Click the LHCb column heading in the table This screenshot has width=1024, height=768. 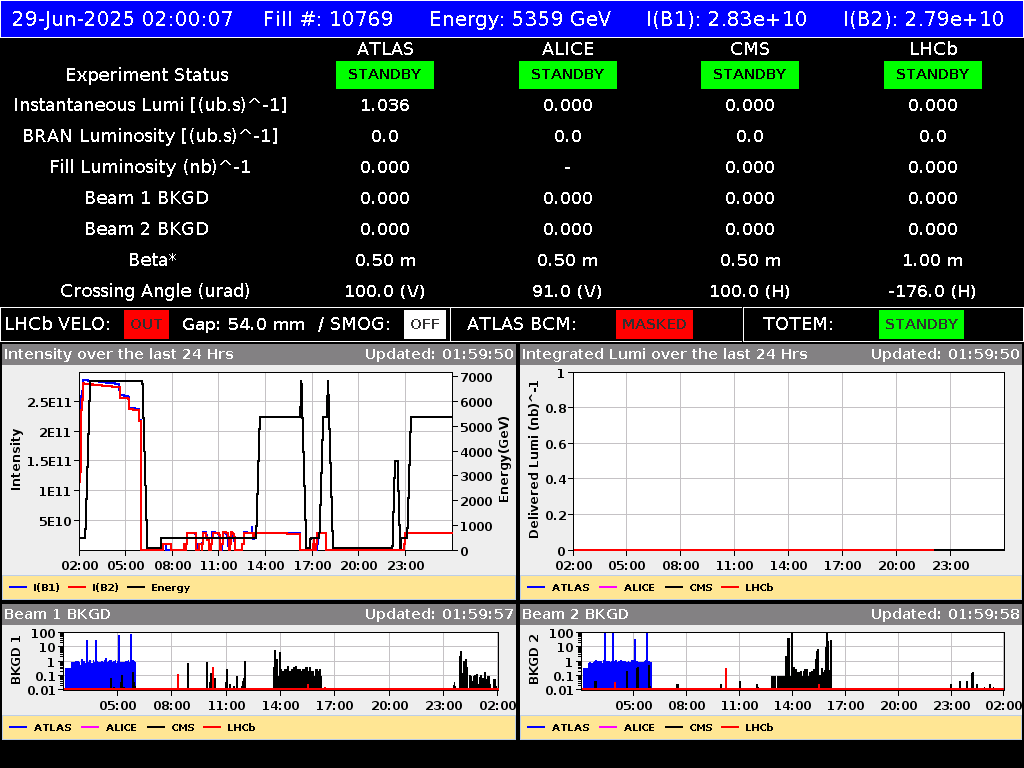933,49
